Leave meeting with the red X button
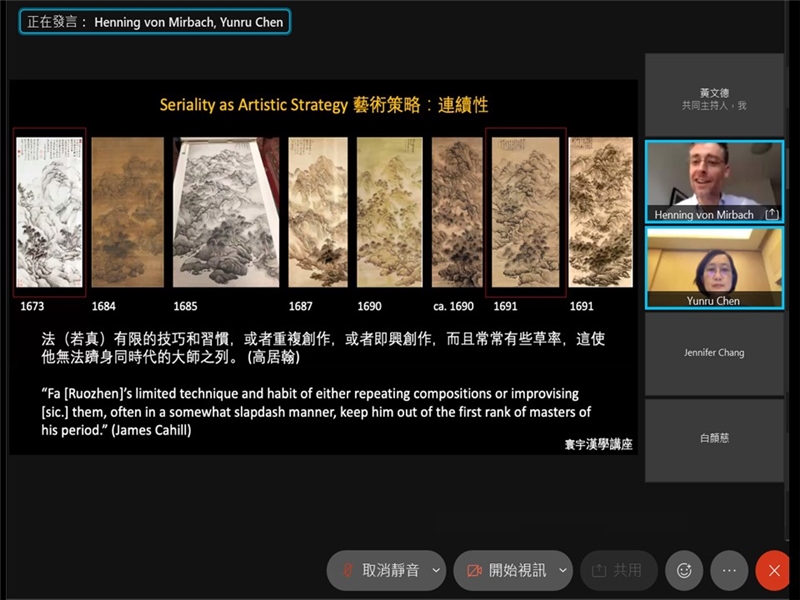This screenshot has height=600, width=800. click(x=774, y=570)
